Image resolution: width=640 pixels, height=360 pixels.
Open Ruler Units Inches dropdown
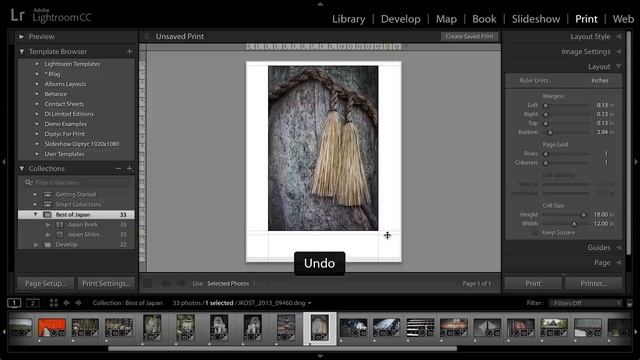(602, 81)
